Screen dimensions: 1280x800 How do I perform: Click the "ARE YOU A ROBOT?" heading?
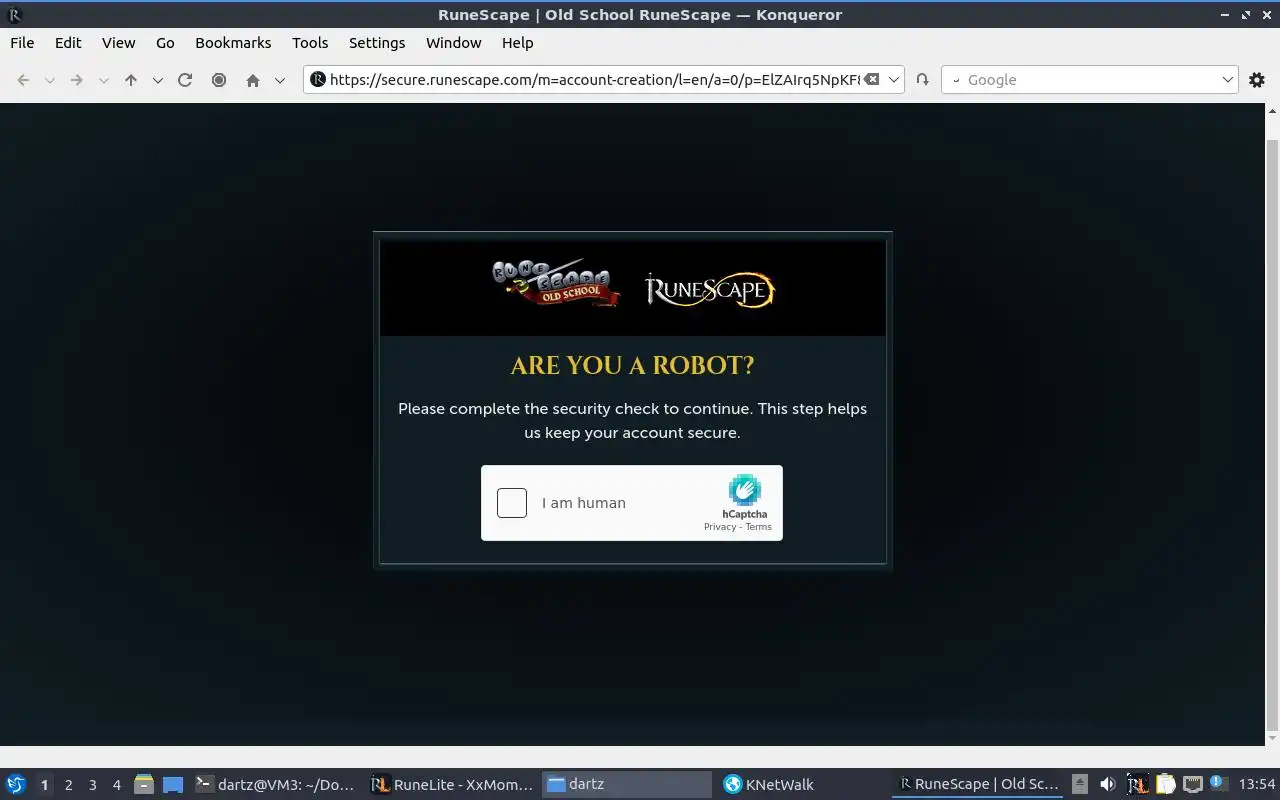[632, 365]
